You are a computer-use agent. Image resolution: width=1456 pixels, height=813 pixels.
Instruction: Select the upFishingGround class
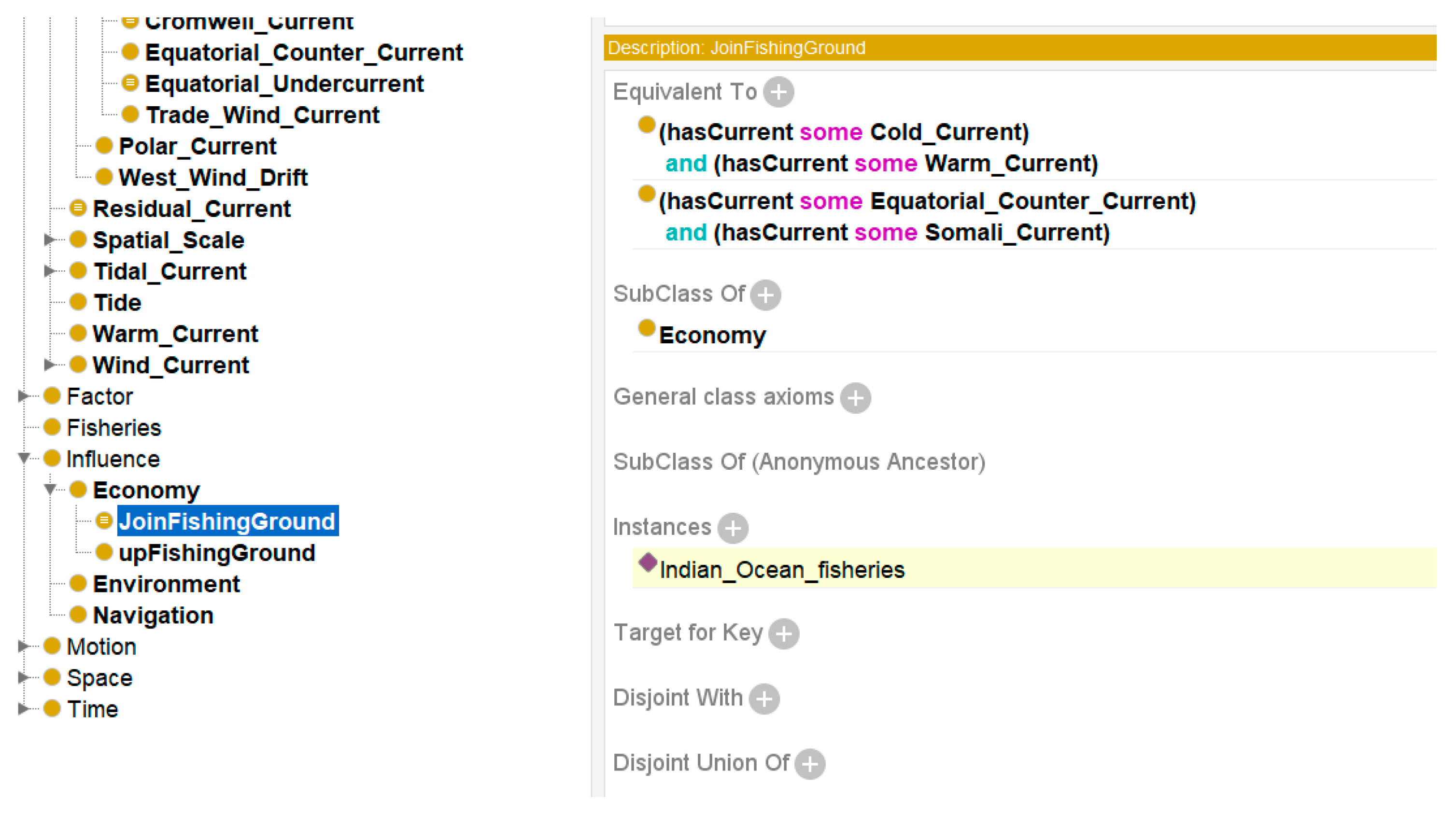[216, 553]
